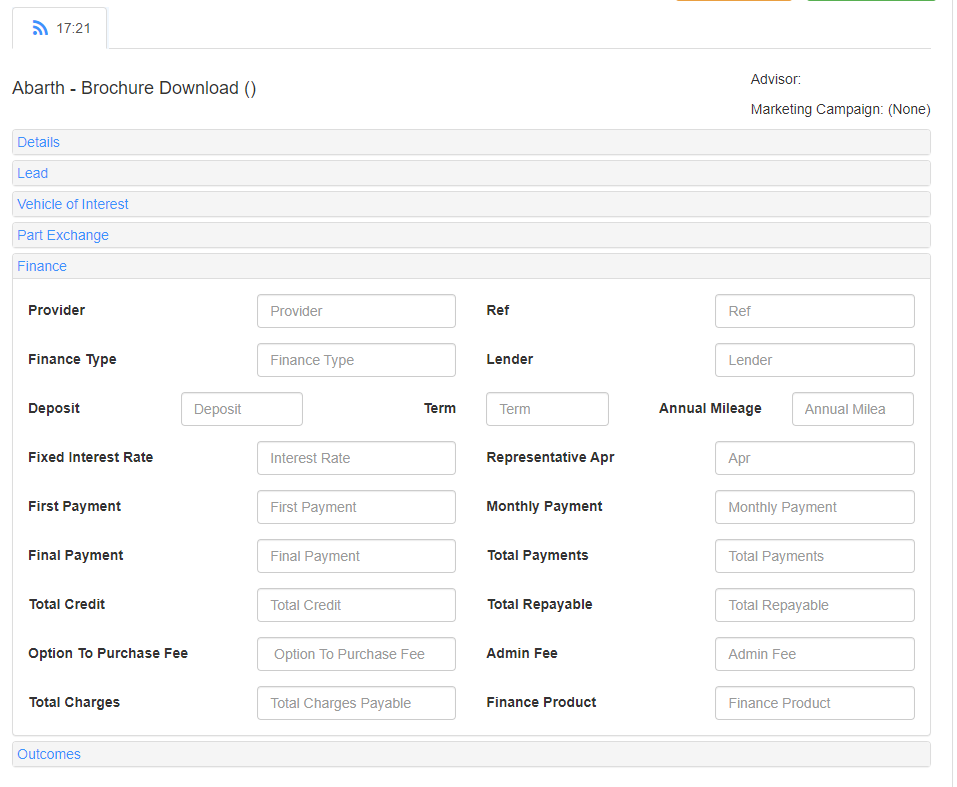Click the 'Option To Purchase Fee' label
The width and height of the screenshot is (957, 787).
(108, 653)
